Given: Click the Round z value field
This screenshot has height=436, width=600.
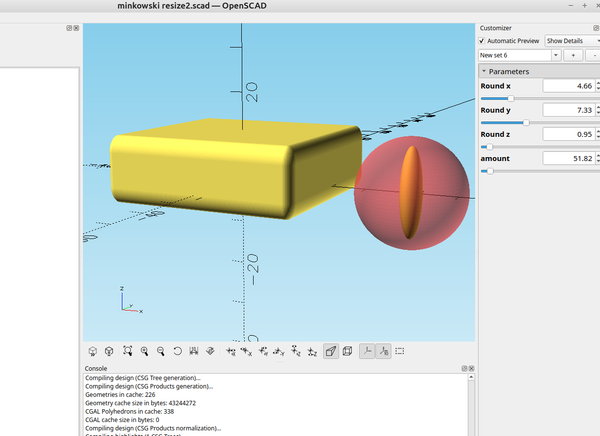Looking at the screenshot, I should point(569,134).
